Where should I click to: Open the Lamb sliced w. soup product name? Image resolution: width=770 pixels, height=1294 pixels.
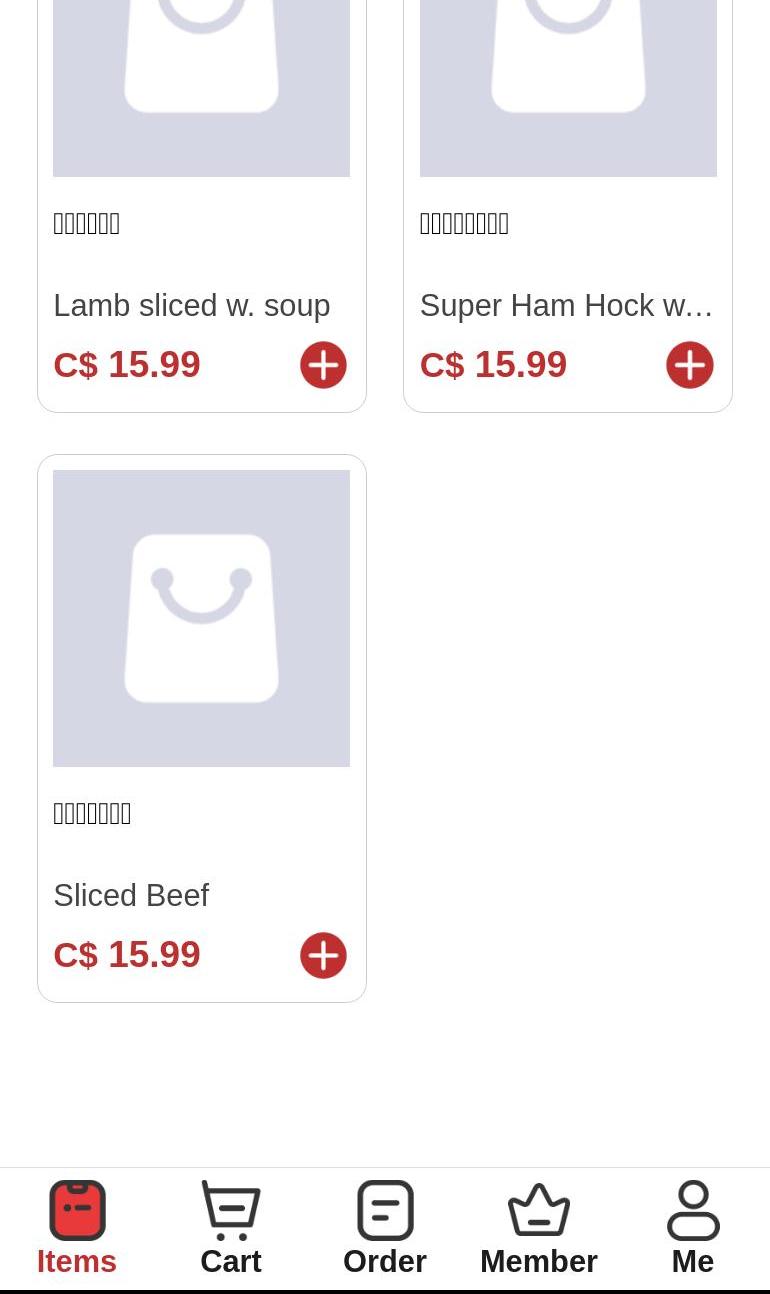[x=191, y=306]
